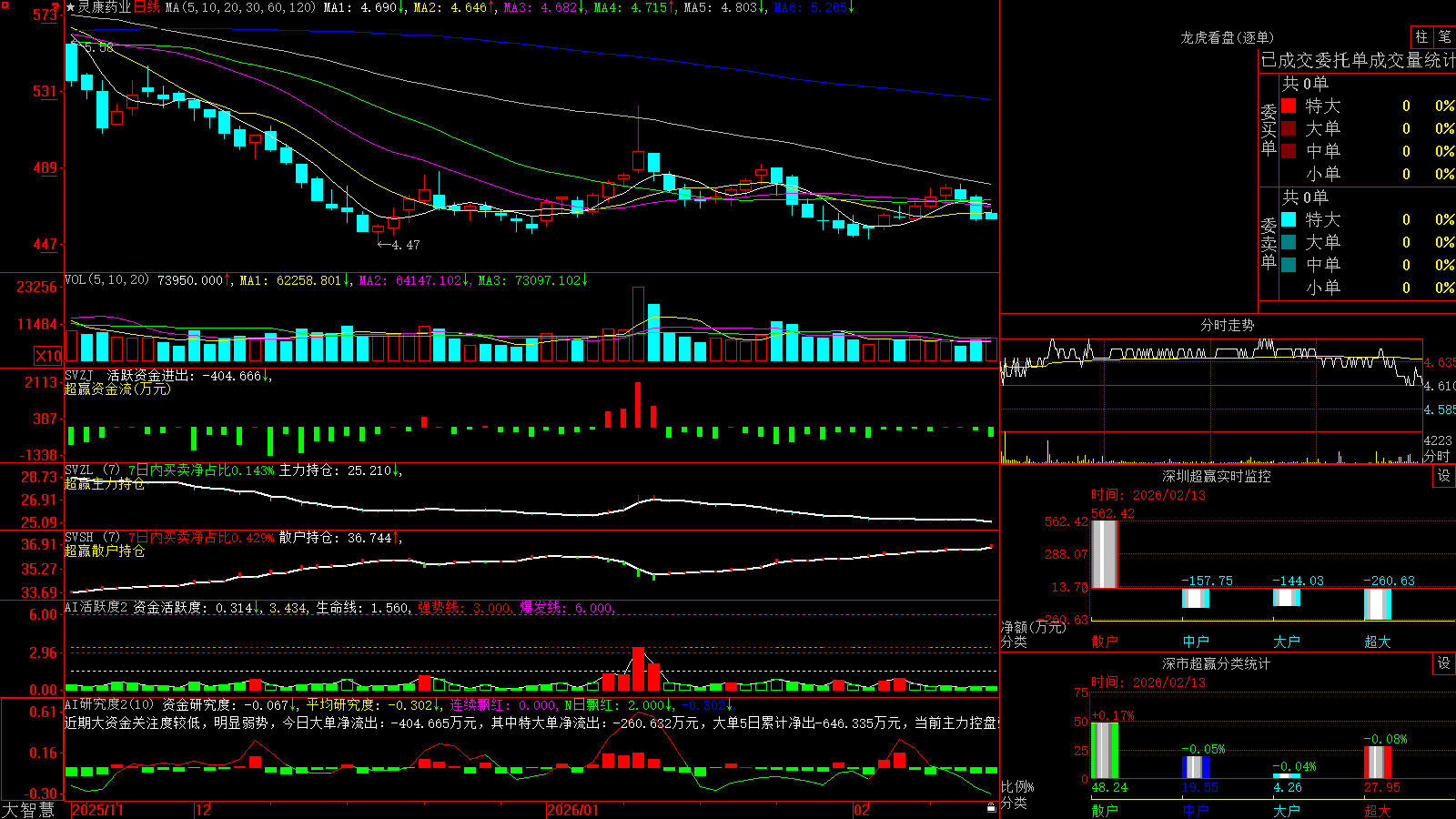
Task: Click the 大户 bar labeled -144.03
Action: pyautogui.click(x=1286, y=597)
